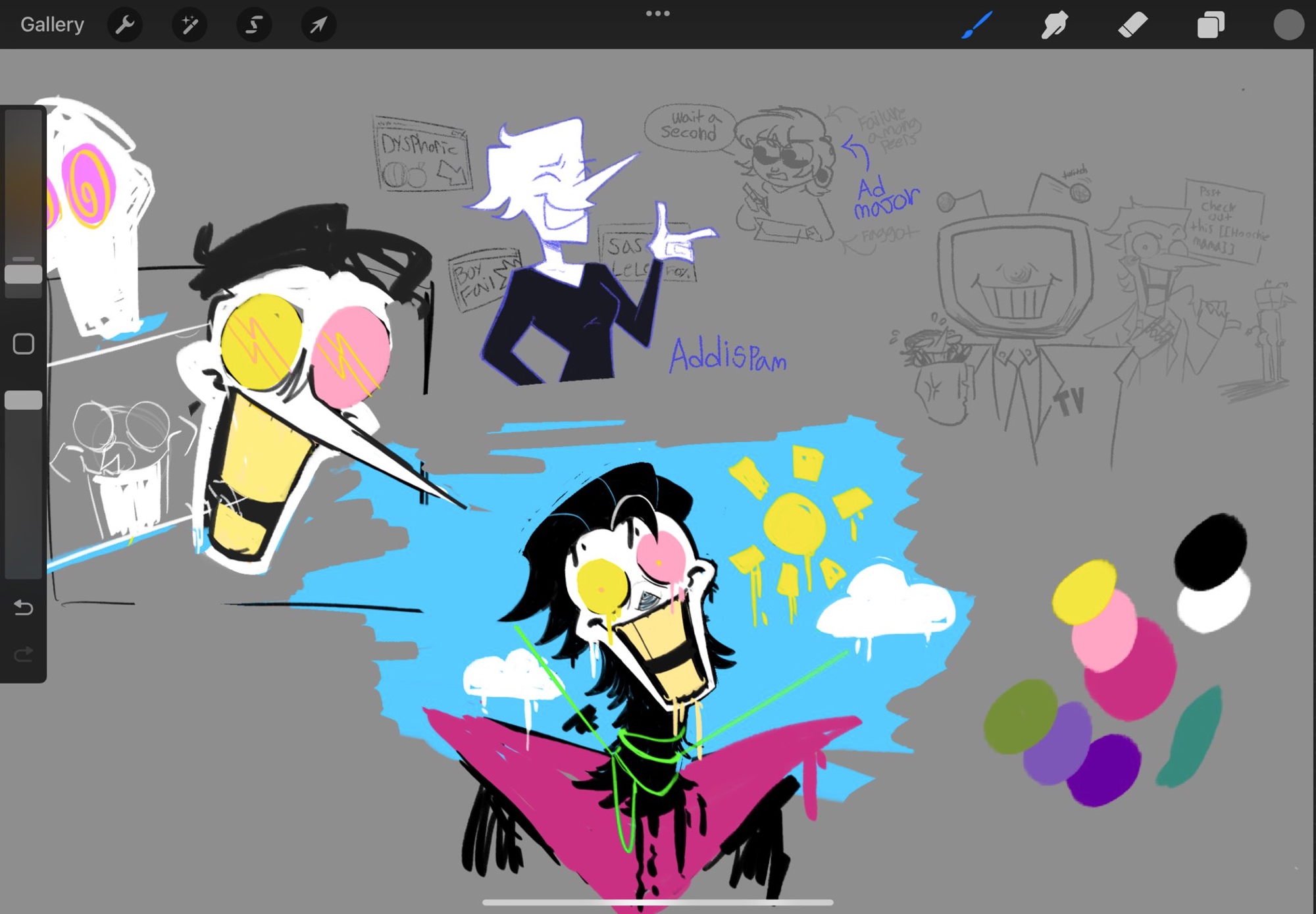Click the brush size slider handle
The height and width of the screenshot is (914, 1316).
[x=24, y=274]
